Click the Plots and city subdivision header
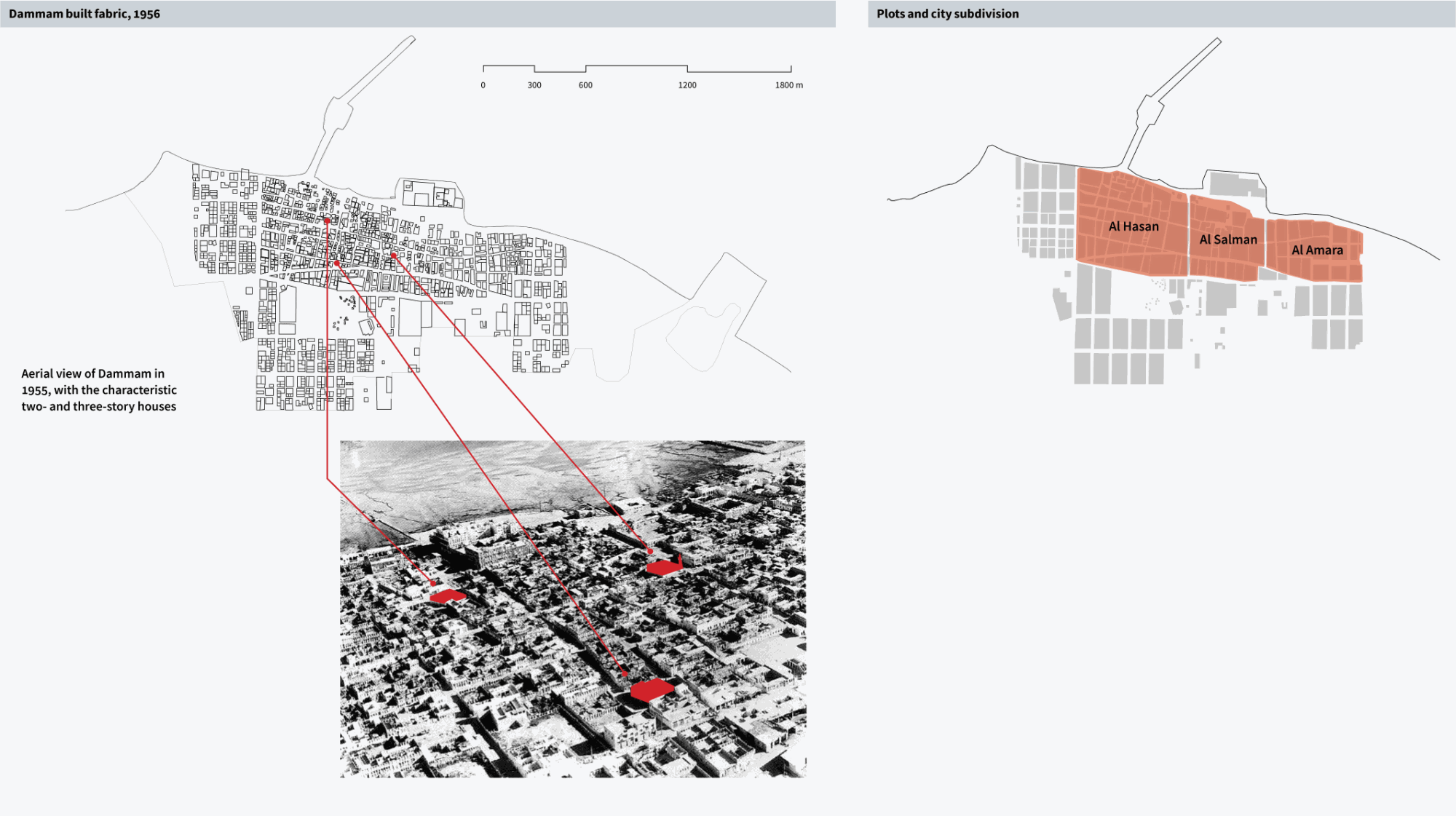 point(947,14)
